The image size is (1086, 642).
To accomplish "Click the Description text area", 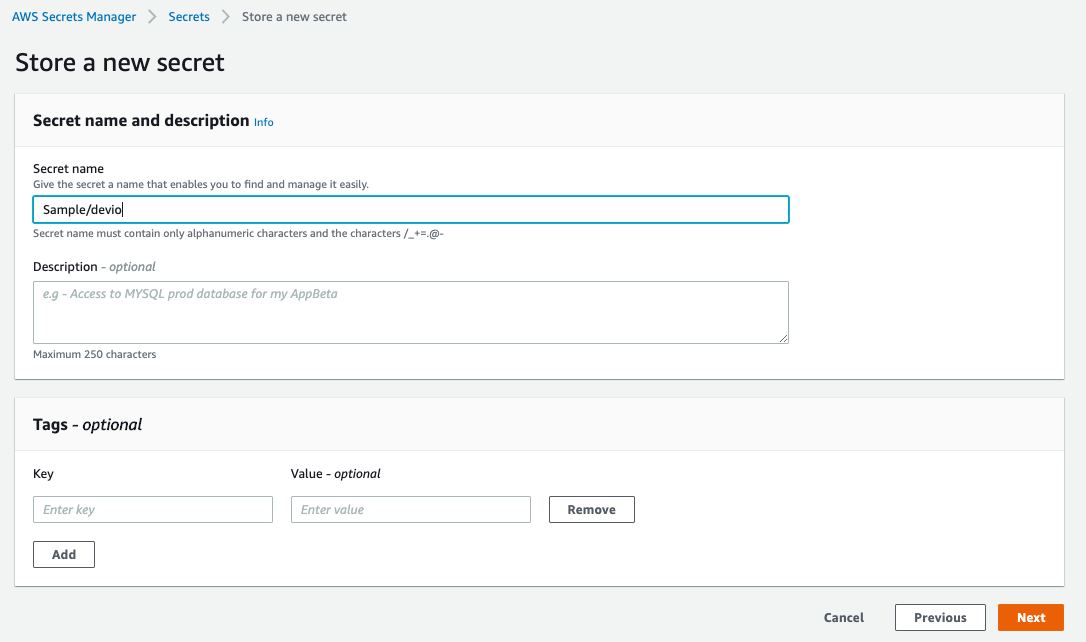I will [x=410, y=310].
